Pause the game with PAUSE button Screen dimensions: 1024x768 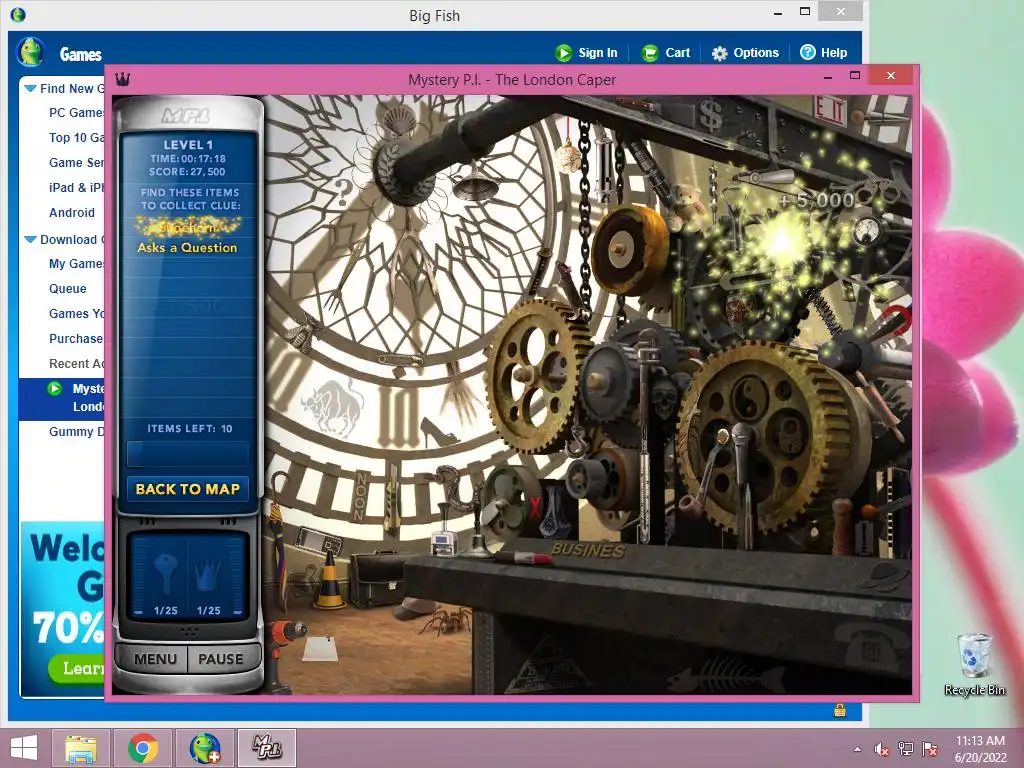click(221, 659)
